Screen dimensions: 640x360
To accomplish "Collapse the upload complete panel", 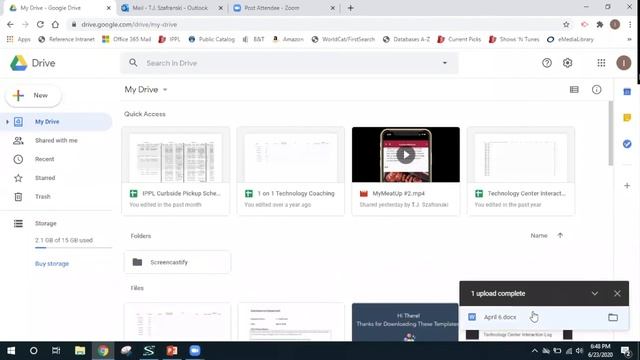I will tap(595, 294).
